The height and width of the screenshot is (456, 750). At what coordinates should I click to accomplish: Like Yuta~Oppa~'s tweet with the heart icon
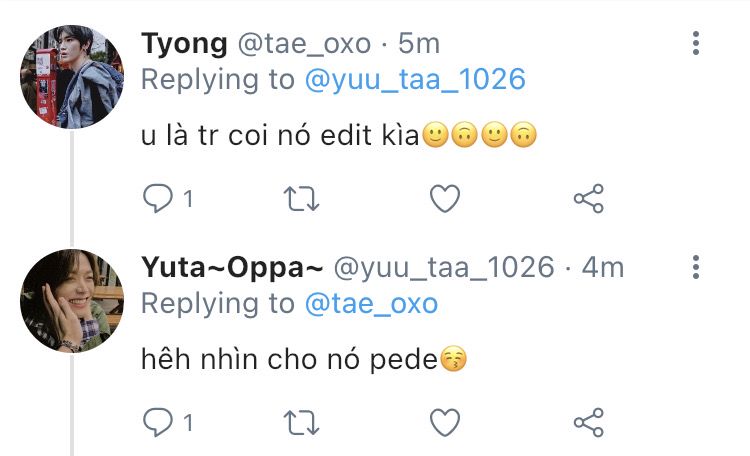click(445, 422)
